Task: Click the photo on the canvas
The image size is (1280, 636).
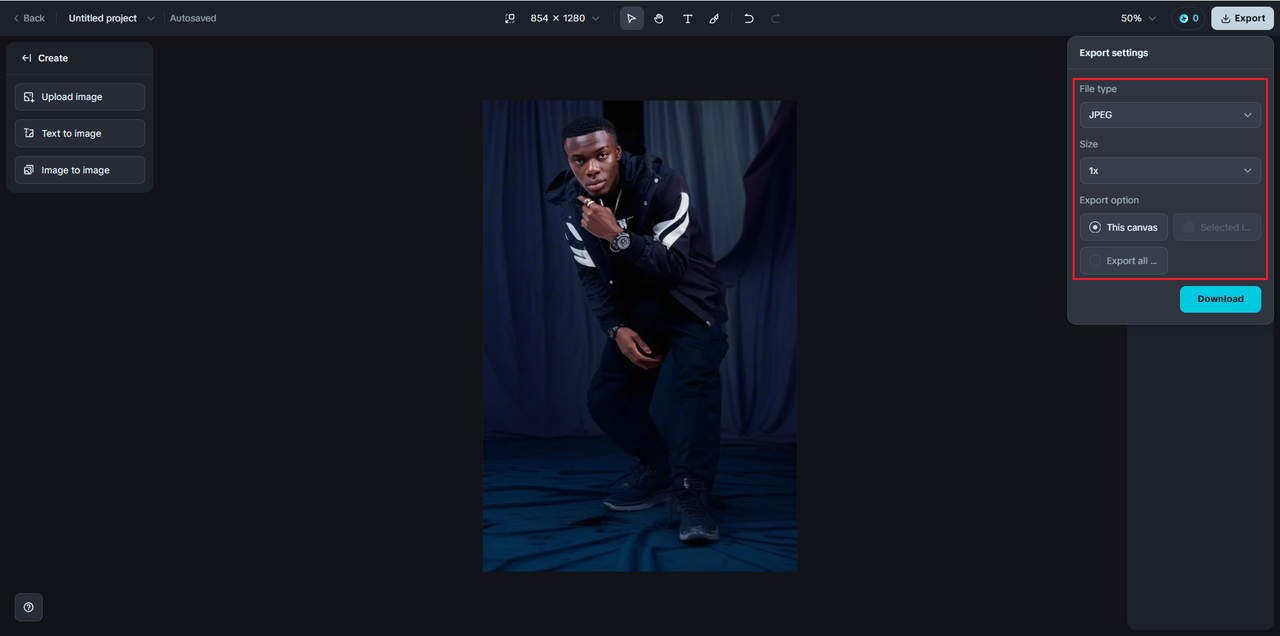Action: point(640,336)
